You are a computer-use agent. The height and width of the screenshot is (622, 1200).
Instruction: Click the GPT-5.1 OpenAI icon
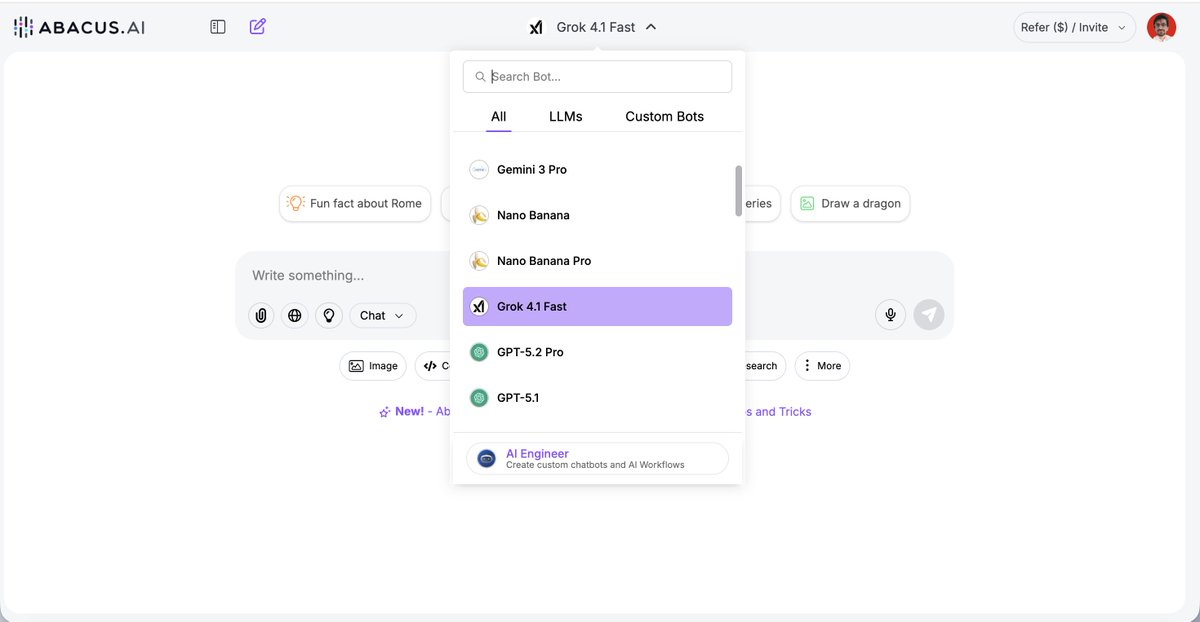pos(479,398)
